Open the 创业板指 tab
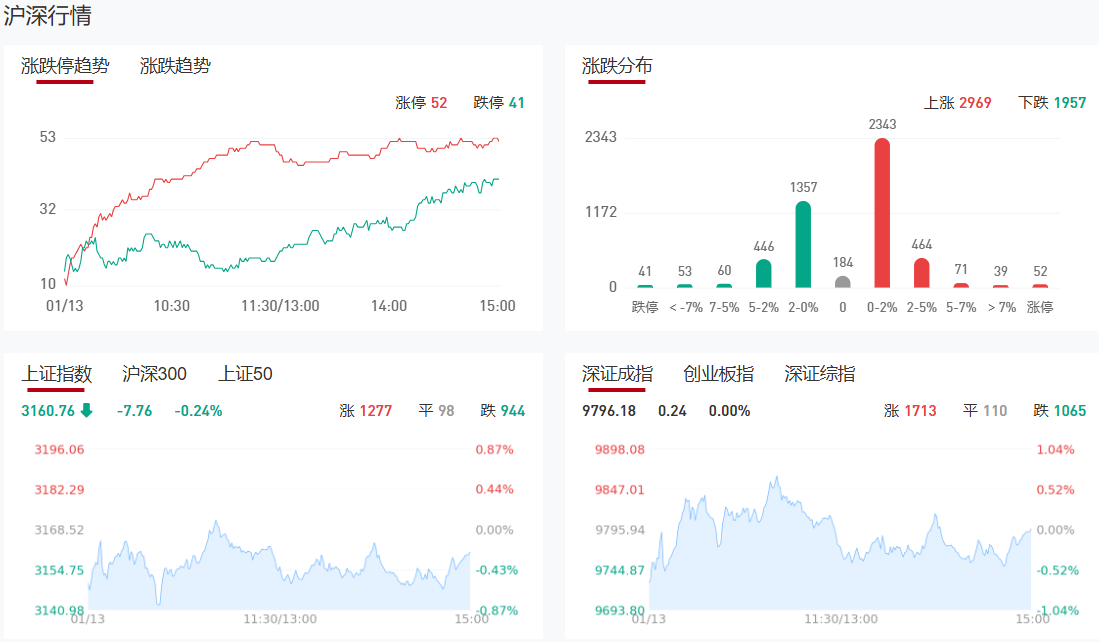The image size is (1099, 642). [718, 374]
